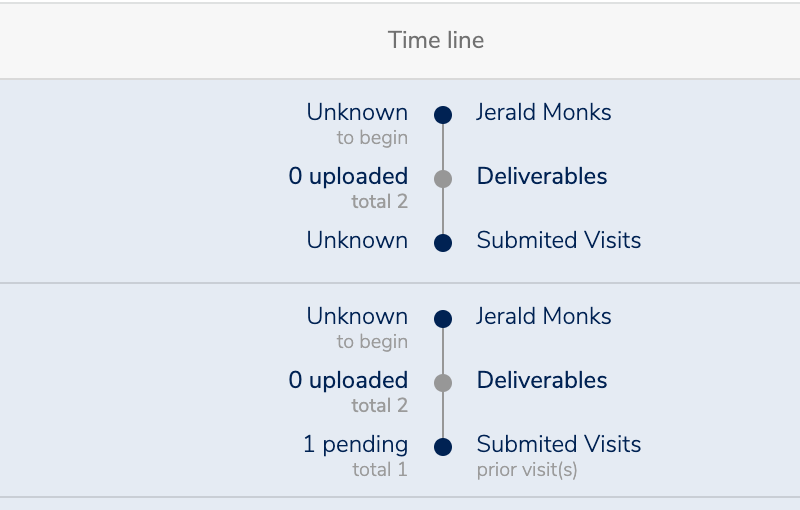Click Jerald Monks marker dot in first row
This screenshot has height=510, width=800.
(x=443, y=115)
